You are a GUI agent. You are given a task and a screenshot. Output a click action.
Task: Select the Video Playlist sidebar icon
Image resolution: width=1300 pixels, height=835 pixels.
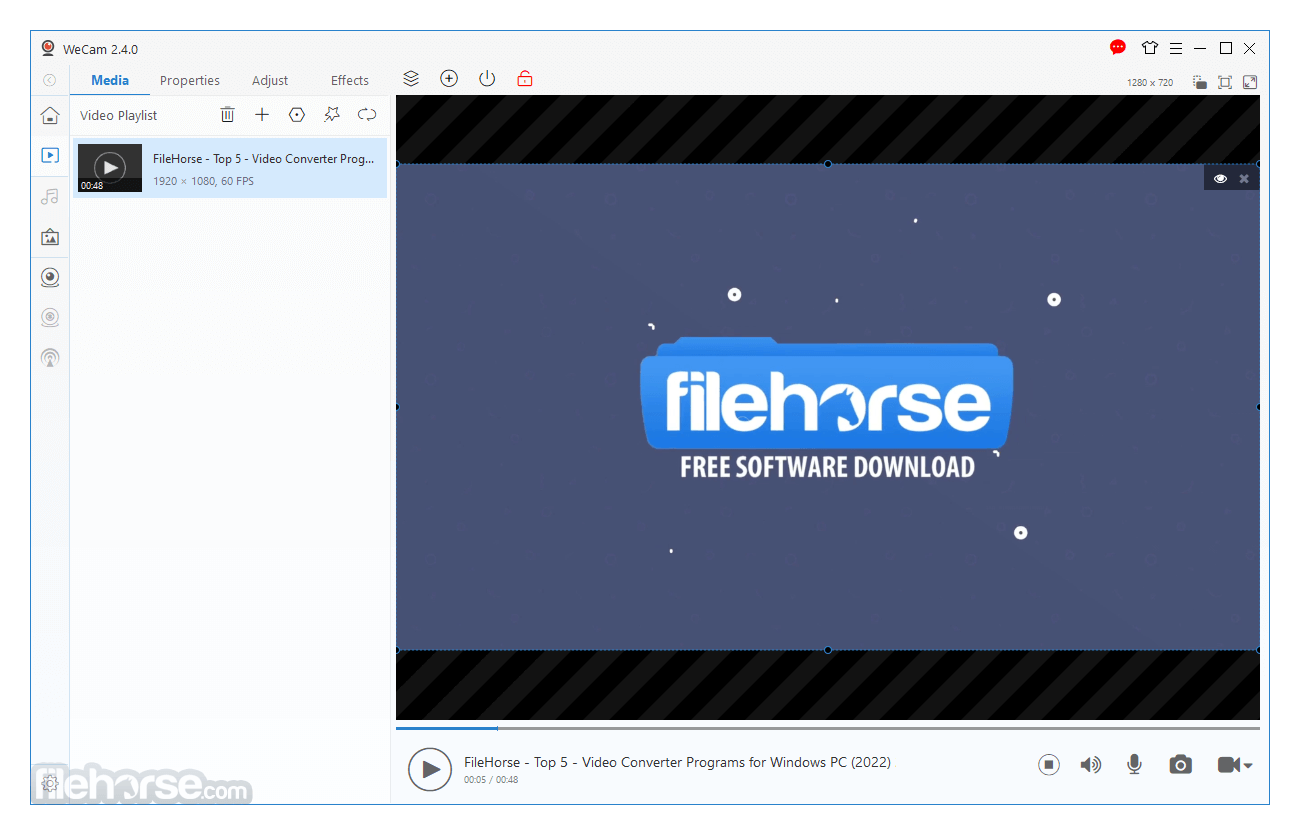(x=49, y=155)
